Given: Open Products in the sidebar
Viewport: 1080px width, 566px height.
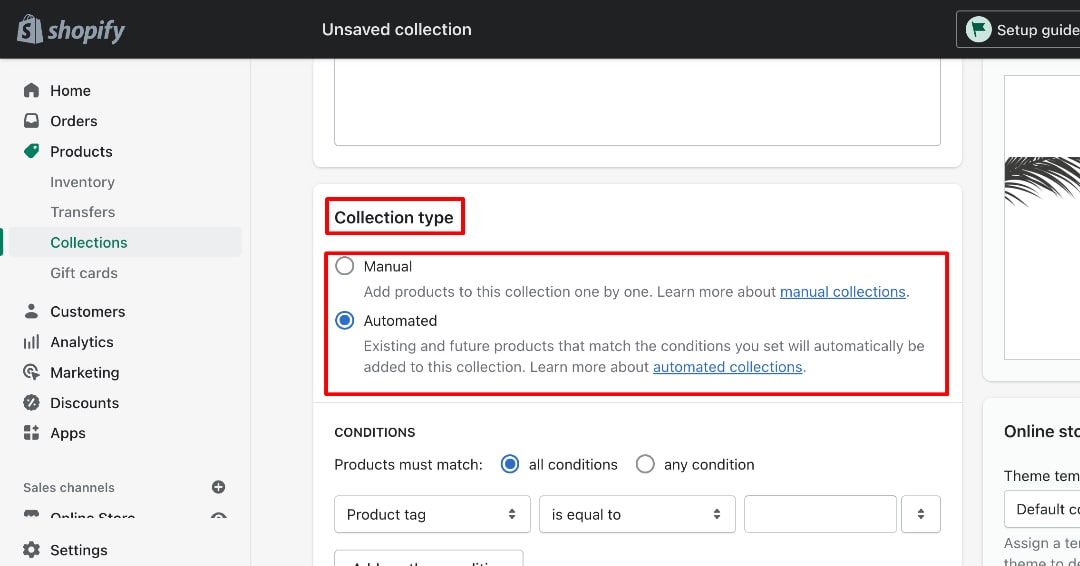Looking at the screenshot, I should pyautogui.click(x=81, y=151).
